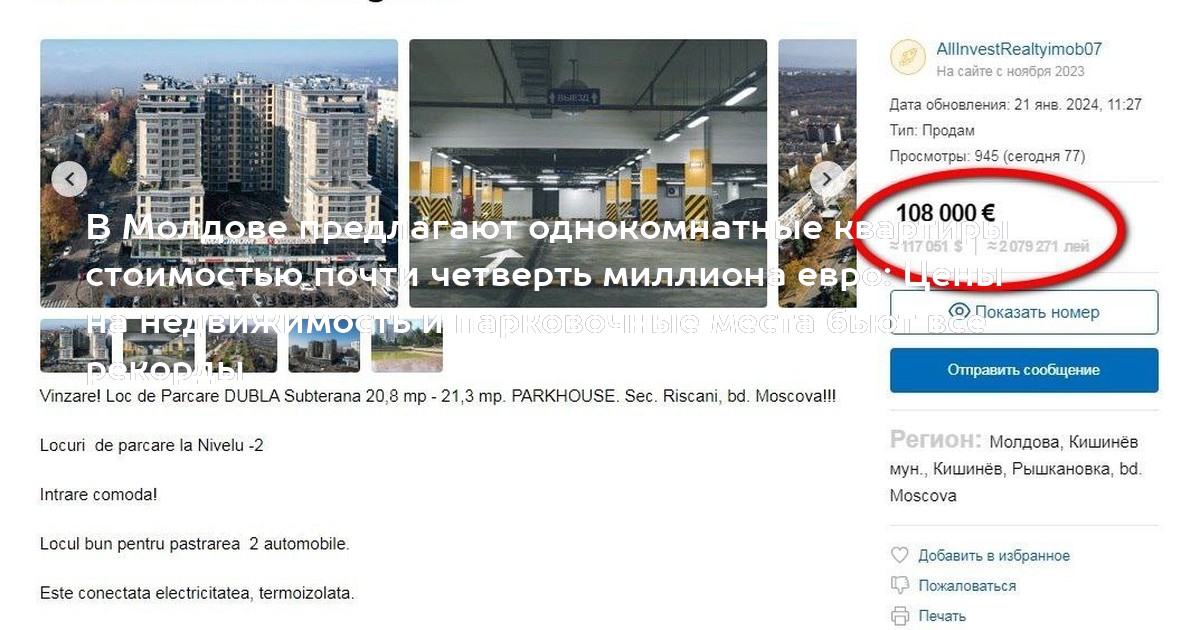Viewport: 1200px width, 630px height.
Task: Select the fourth small thumbnail below the gallery
Action: [324, 345]
